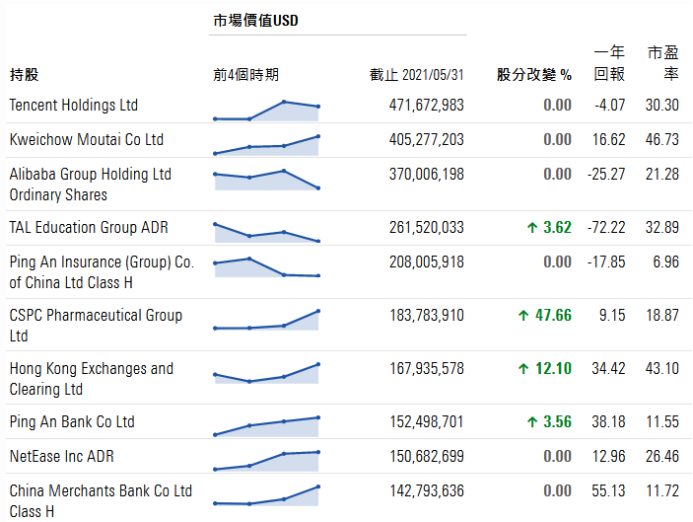The width and height of the screenshot is (693, 522).
Task: Select the NetEase Inc ADR holding
Action: [x=62, y=457]
